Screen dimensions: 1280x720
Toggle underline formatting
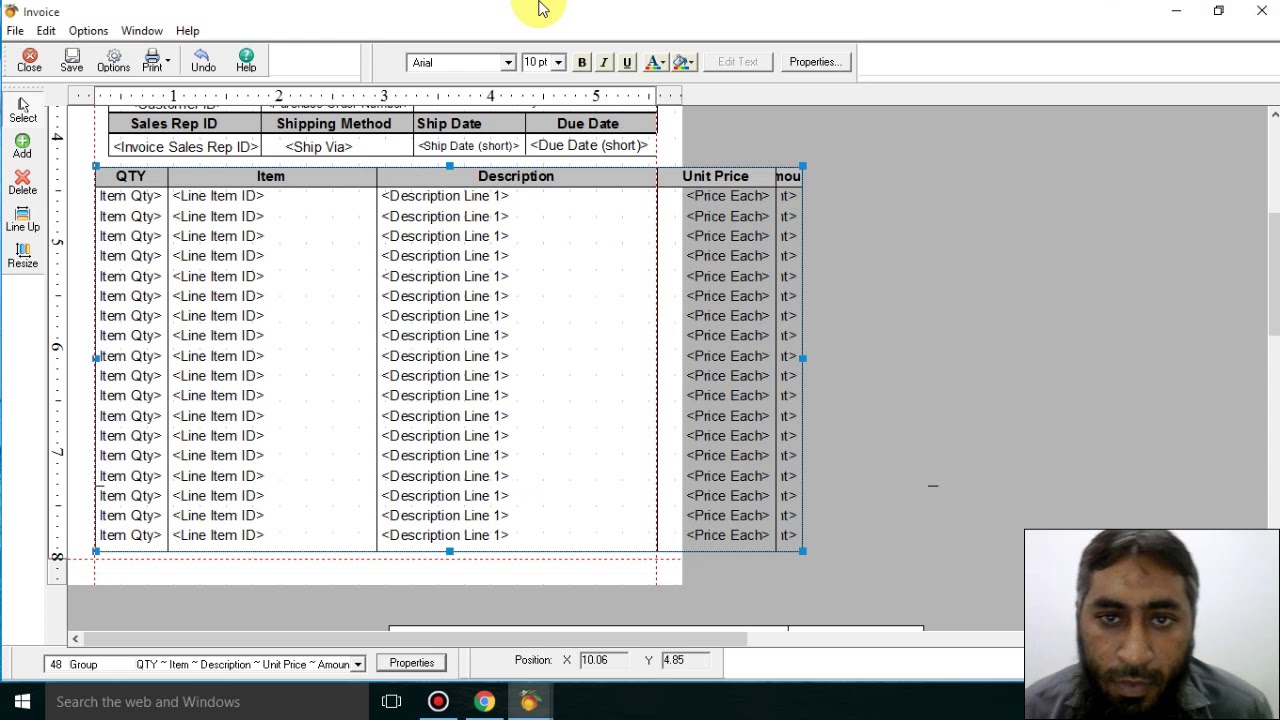click(627, 62)
